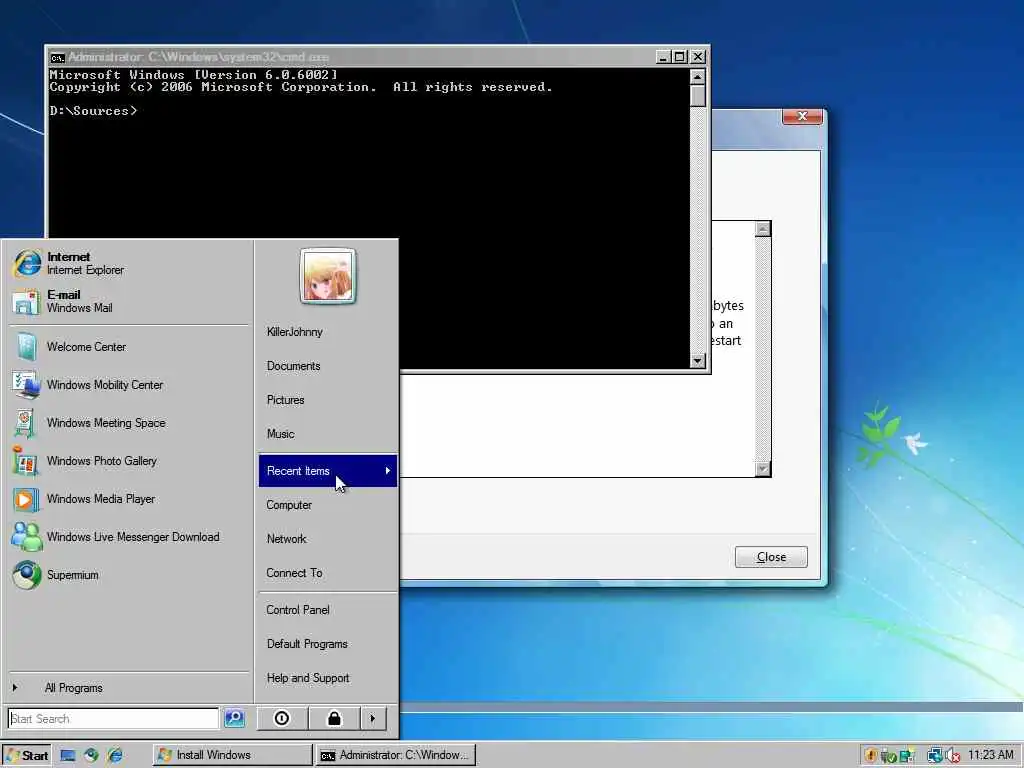Open Computer from the Start menu
This screenshot has height=768, width=1024.
tap(328, 505)
